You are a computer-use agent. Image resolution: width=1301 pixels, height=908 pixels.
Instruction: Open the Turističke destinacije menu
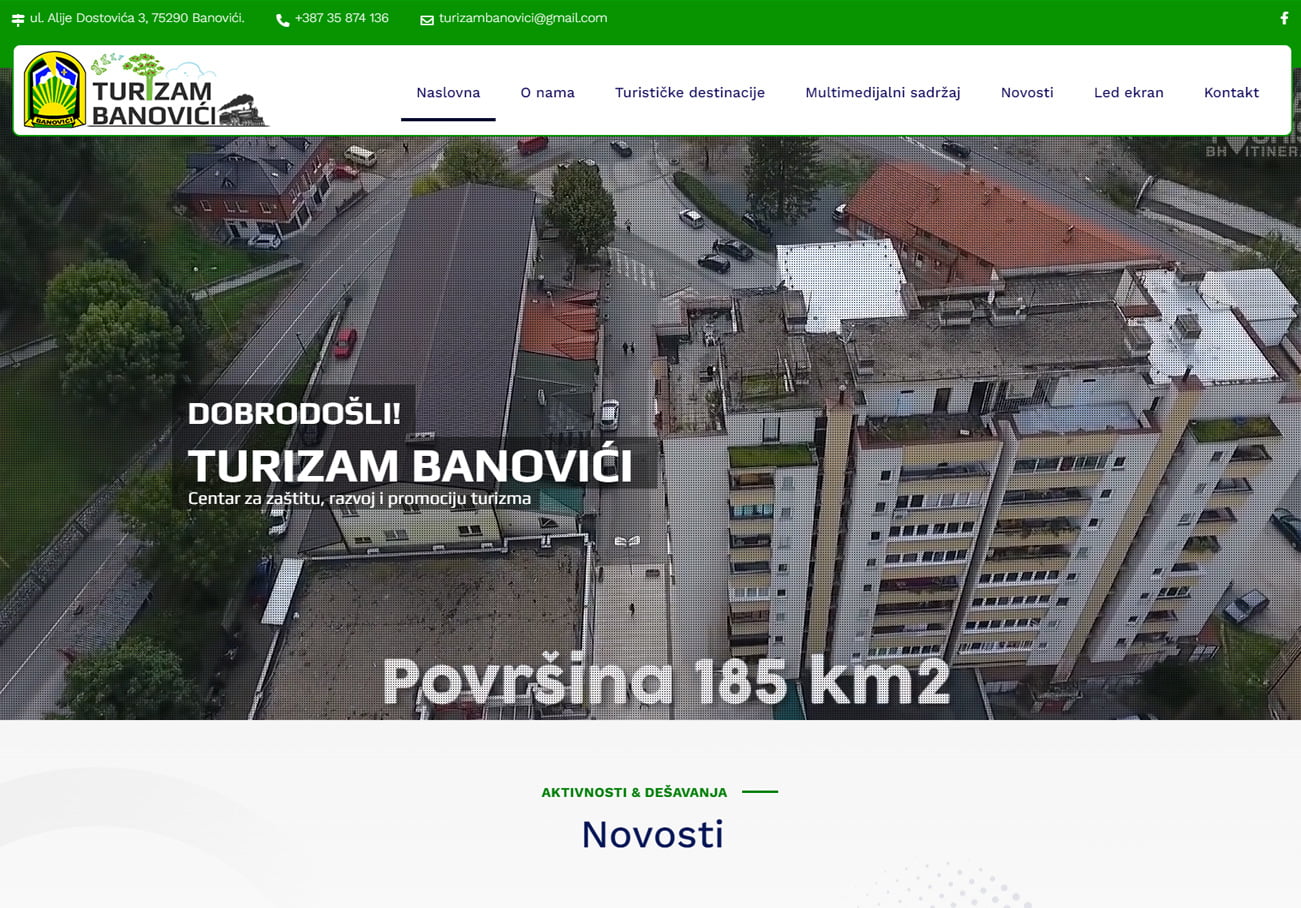click(x=689, y=93)
